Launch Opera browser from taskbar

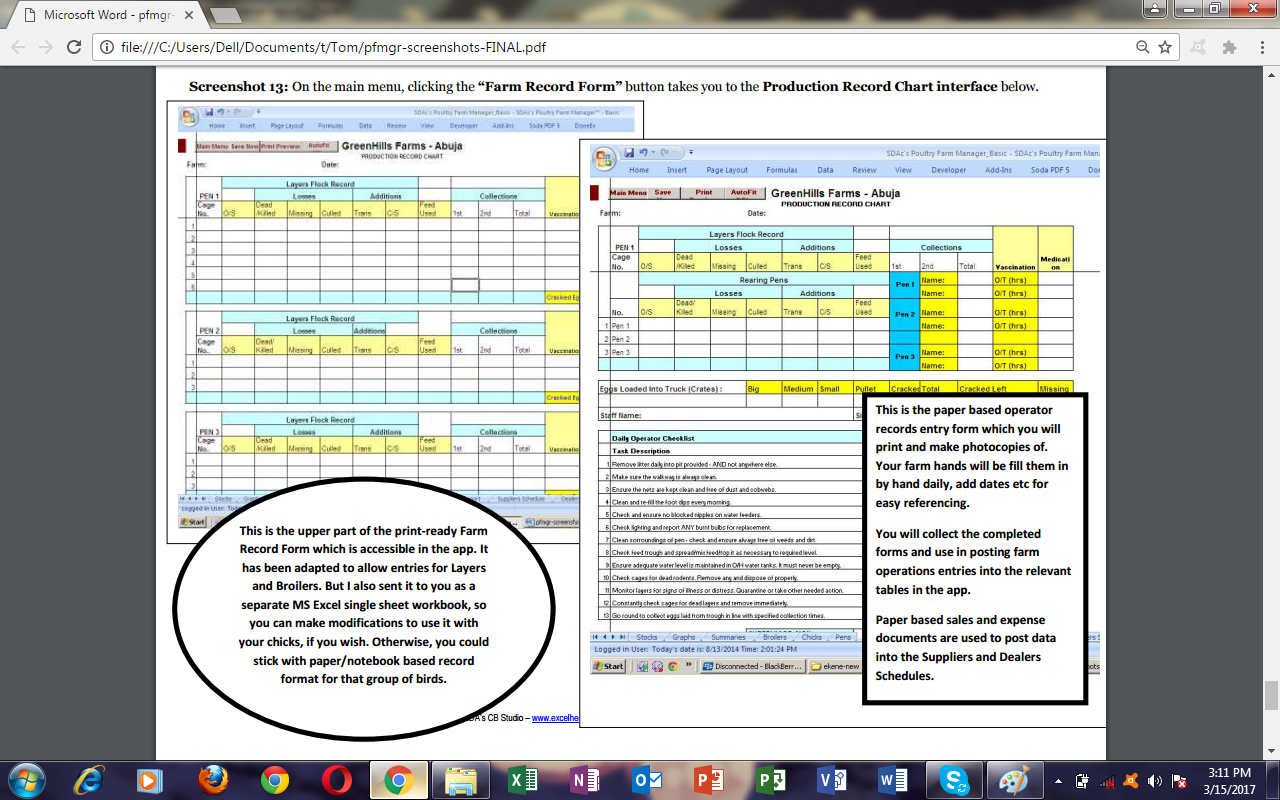click(x=336, y=780)
